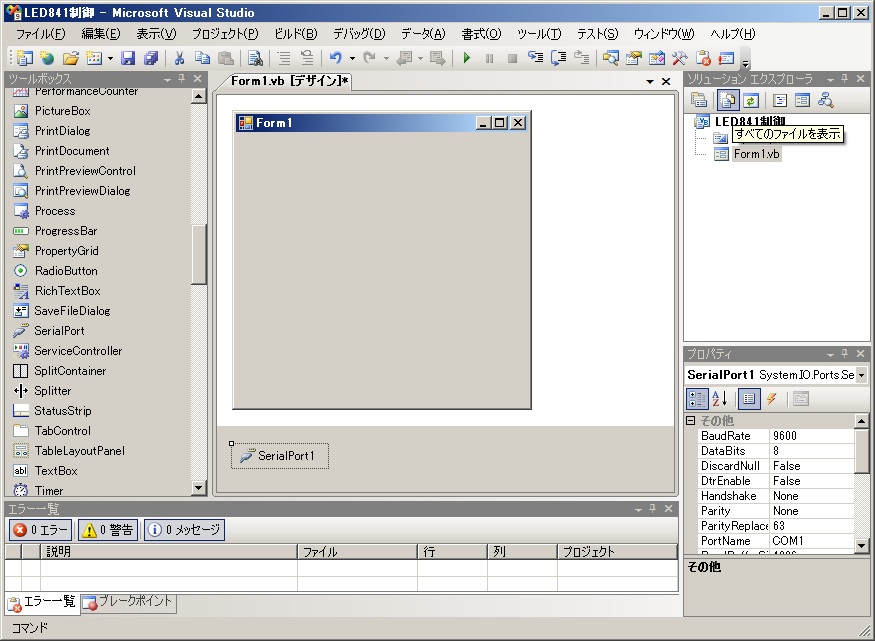Cut selection with the scissors icon
Viewport: 875px width, 641px height.
click(x=180, y=58)
